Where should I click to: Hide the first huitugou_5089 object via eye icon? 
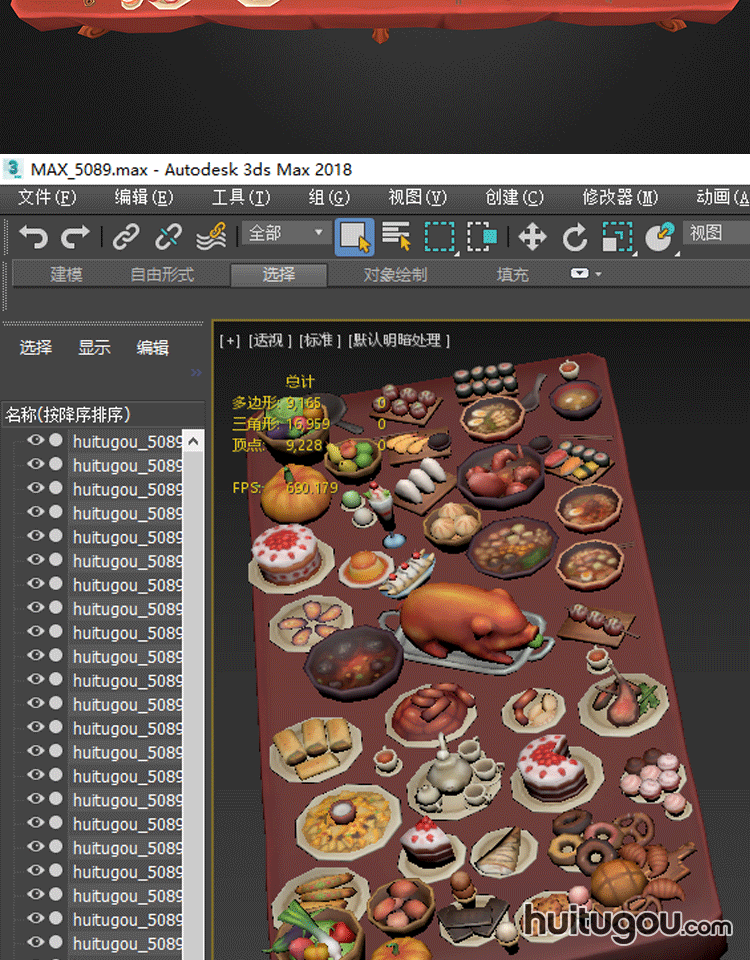tap(36, 440)
